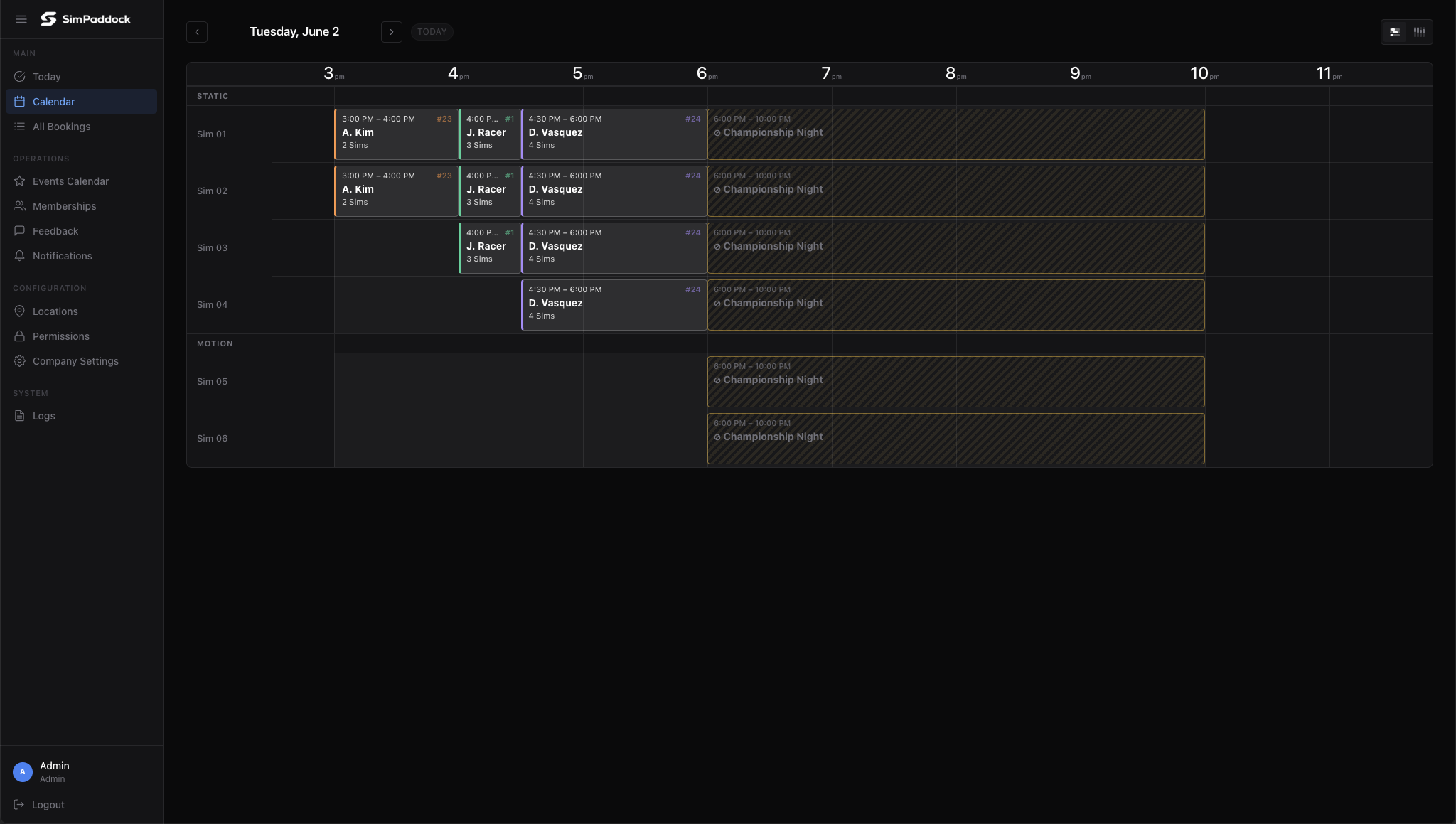
Task: Open Locations configuration
Action: 81,311
